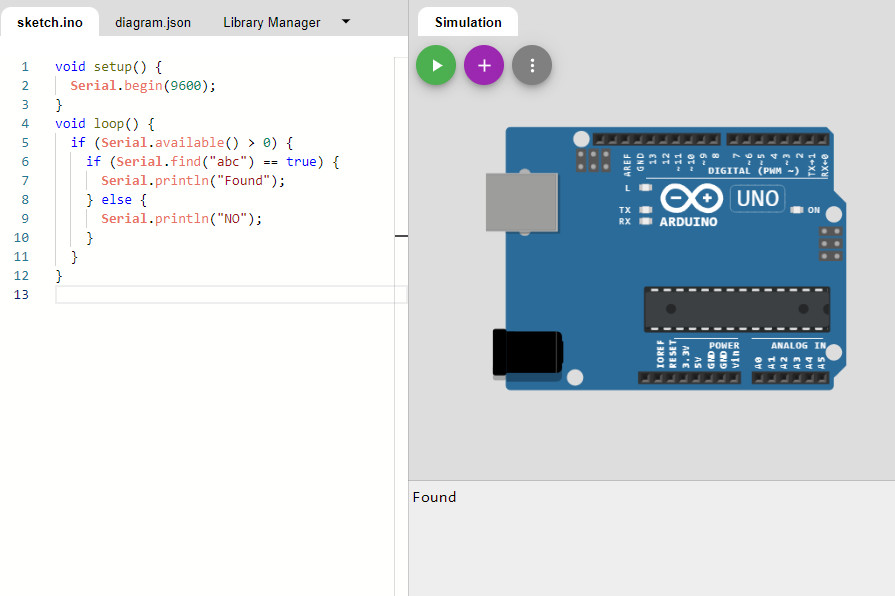Image resolution: width=895 pixels, height=596 pixels.
Task: Expand the editor tabs dropdown arrow
Action: [x=346, y=21]
